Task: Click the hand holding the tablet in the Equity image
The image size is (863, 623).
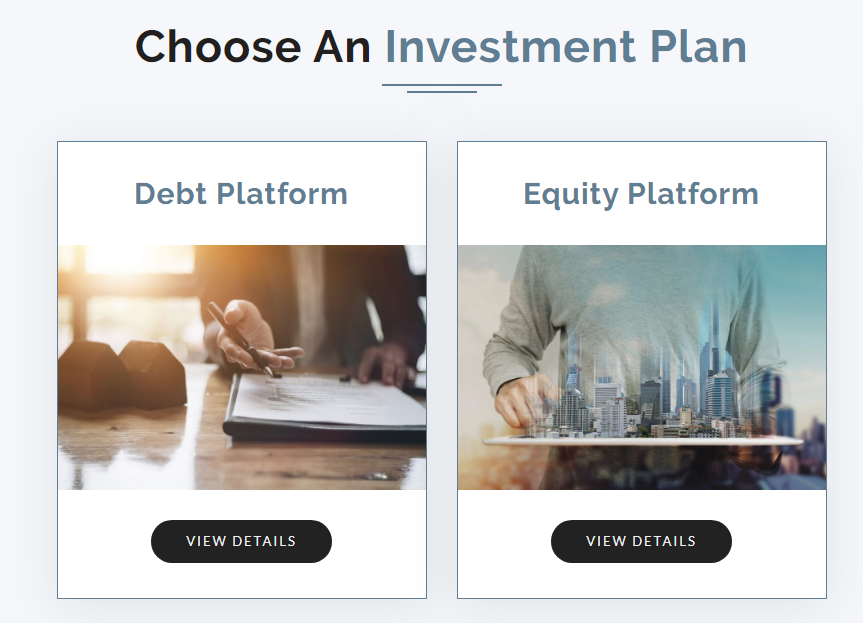Action: (x=520, y=400)
